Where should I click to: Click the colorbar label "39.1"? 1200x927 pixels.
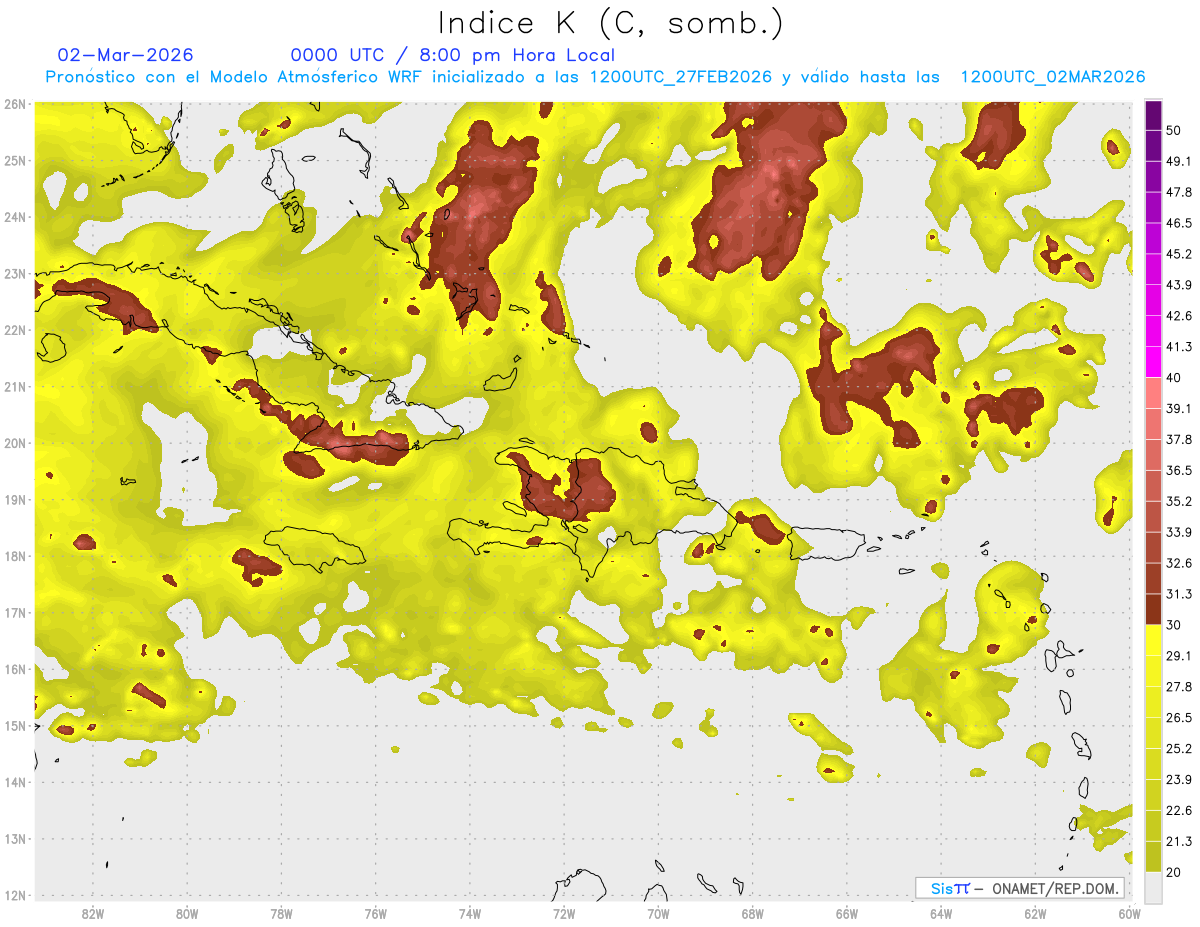coord(1179,408)
